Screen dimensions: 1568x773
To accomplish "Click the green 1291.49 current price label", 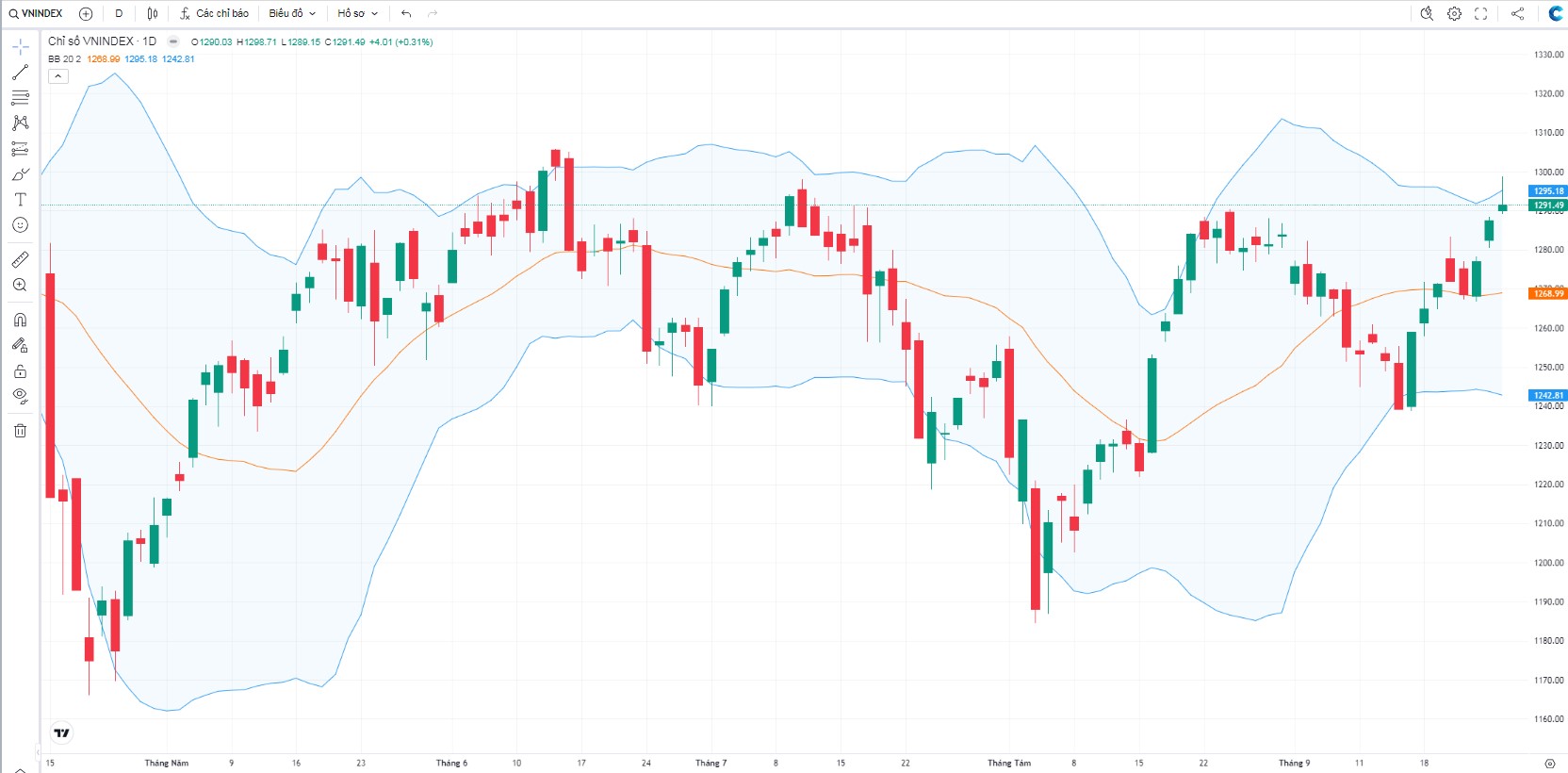I will tap(1547, 205).
